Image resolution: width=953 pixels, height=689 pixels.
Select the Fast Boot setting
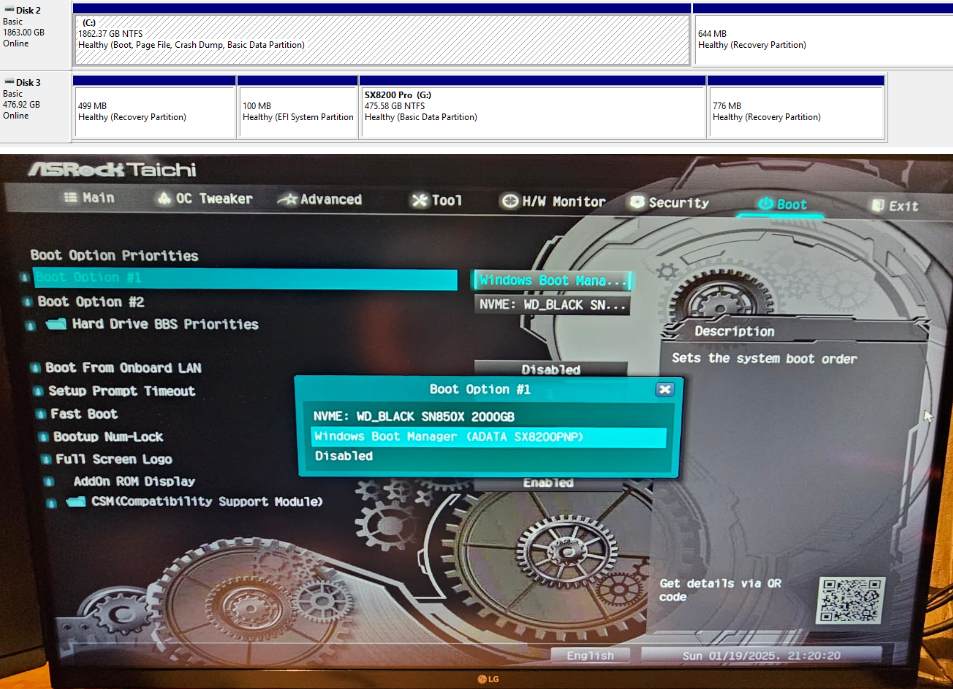84,414
